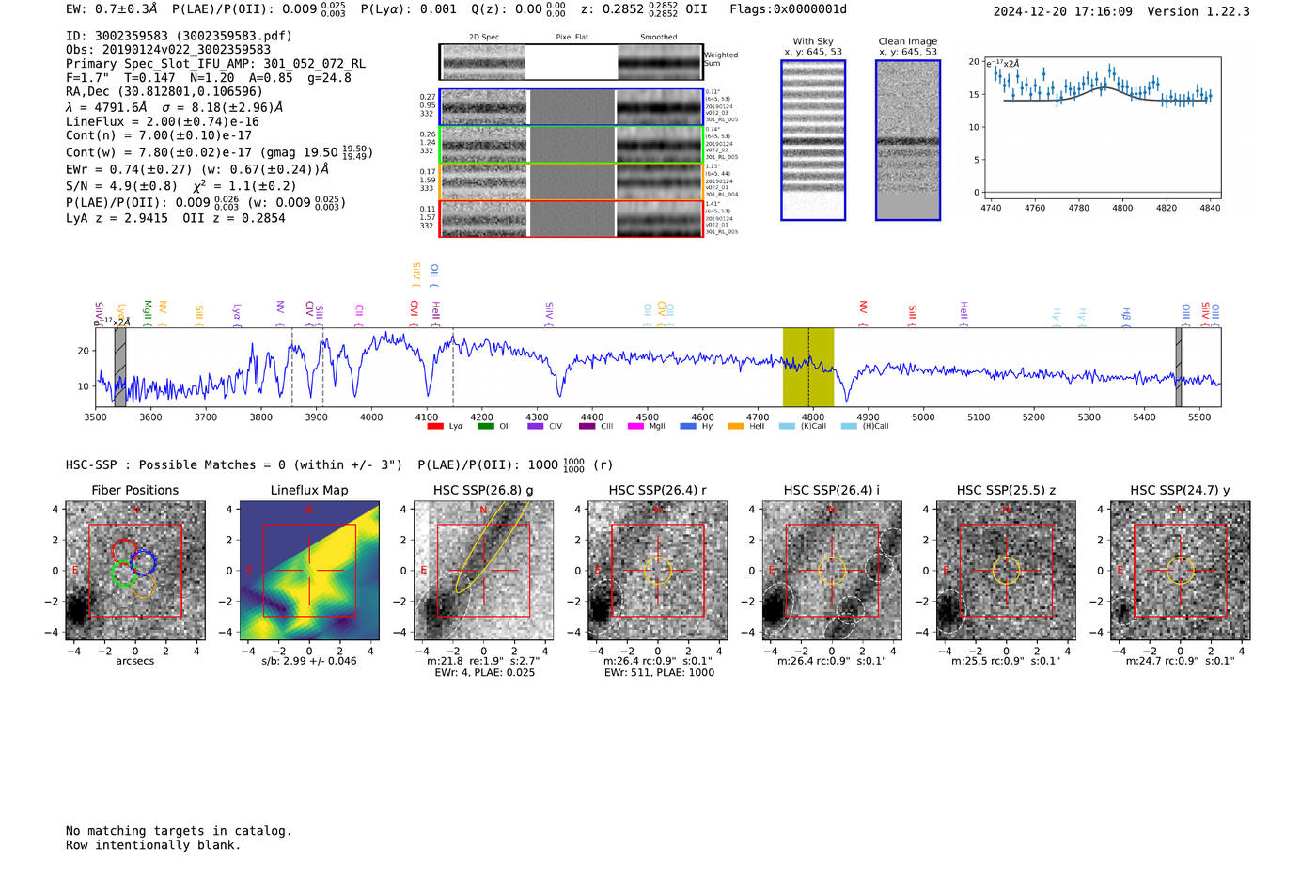This screenshot has height=896, width=1316.
Task: Click the 'Primary Spec_Slot_IFU_AMP: 301_052_072_RL' line
Action: (x=215, y=64)
